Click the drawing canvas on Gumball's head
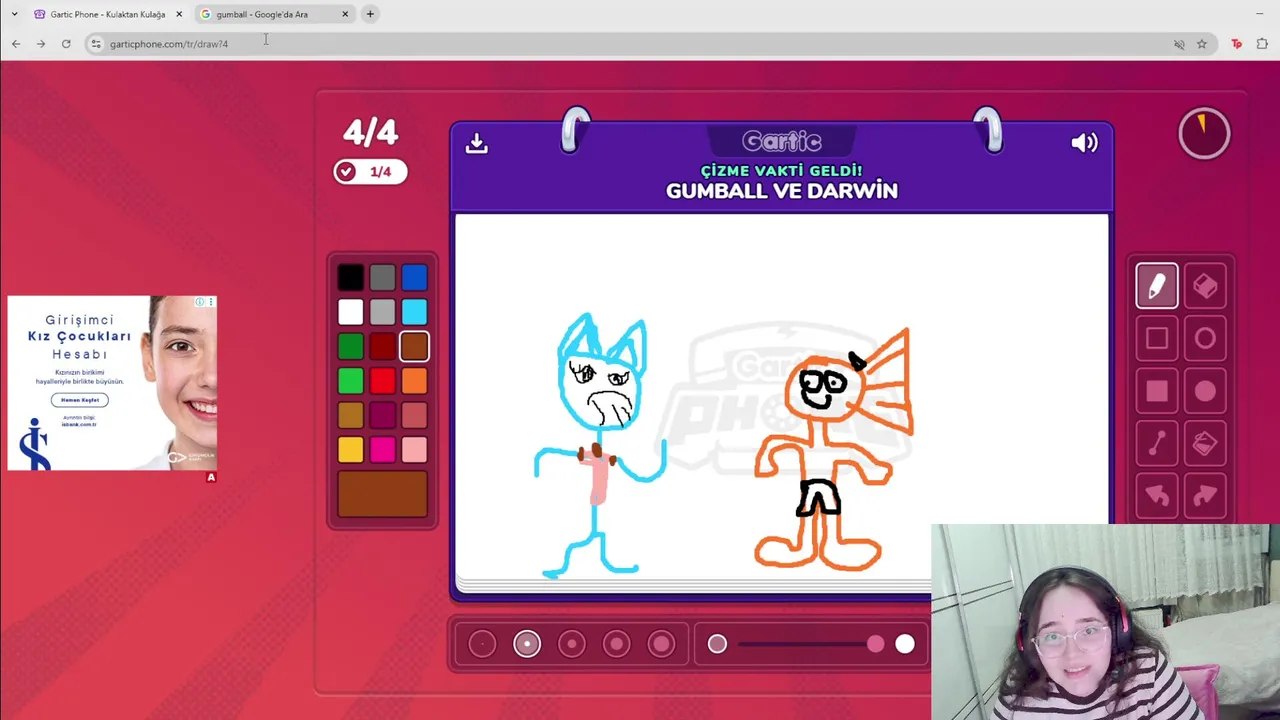 (x=602, y=372)
